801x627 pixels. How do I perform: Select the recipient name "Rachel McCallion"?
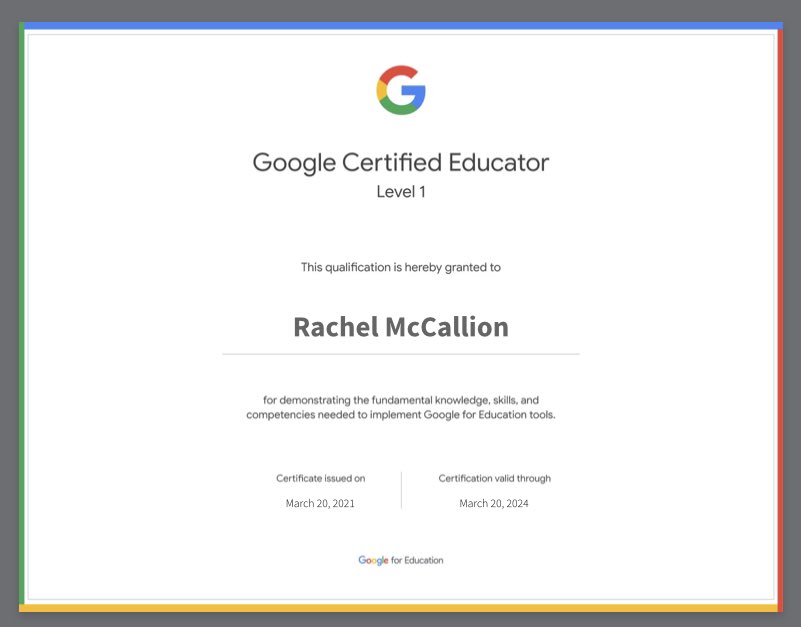tap(401, 326)
